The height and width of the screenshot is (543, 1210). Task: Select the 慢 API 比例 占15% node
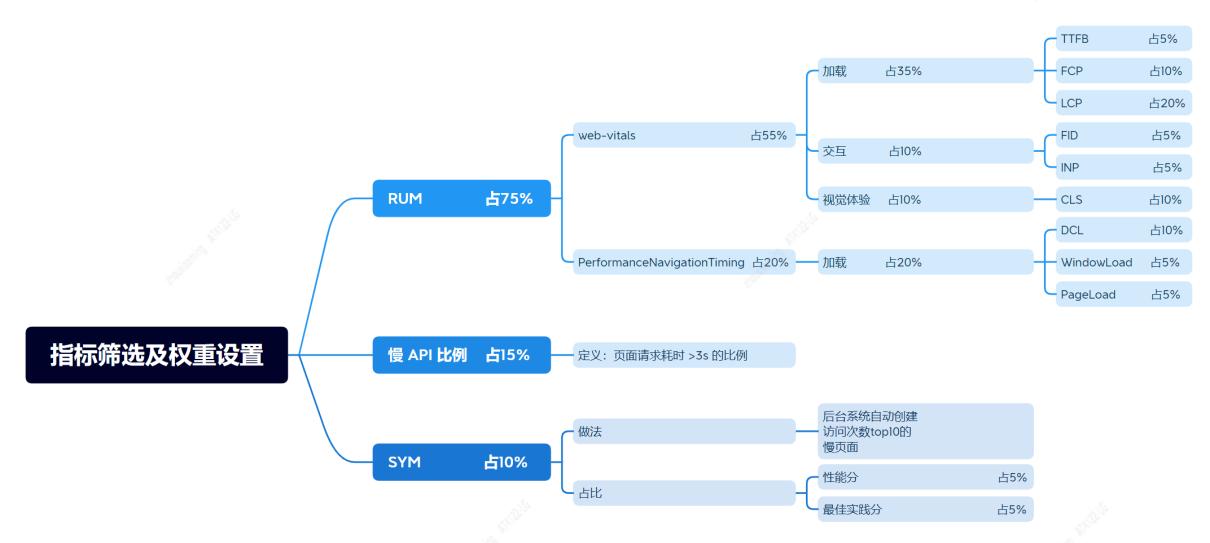tap(461, 355)
